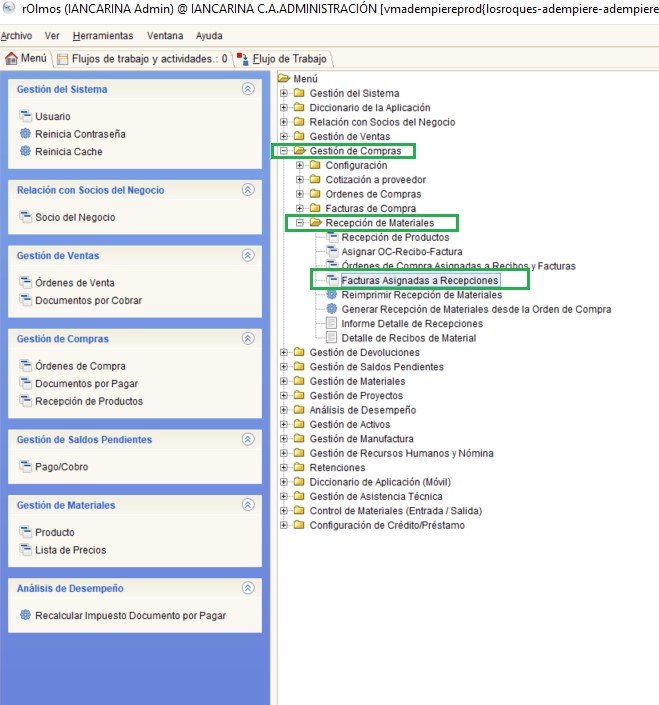Click gear icon of Generar Recepción de Materiales
Image resolution: width=659 pixels, height=705 pixels.
pos(332,309)
